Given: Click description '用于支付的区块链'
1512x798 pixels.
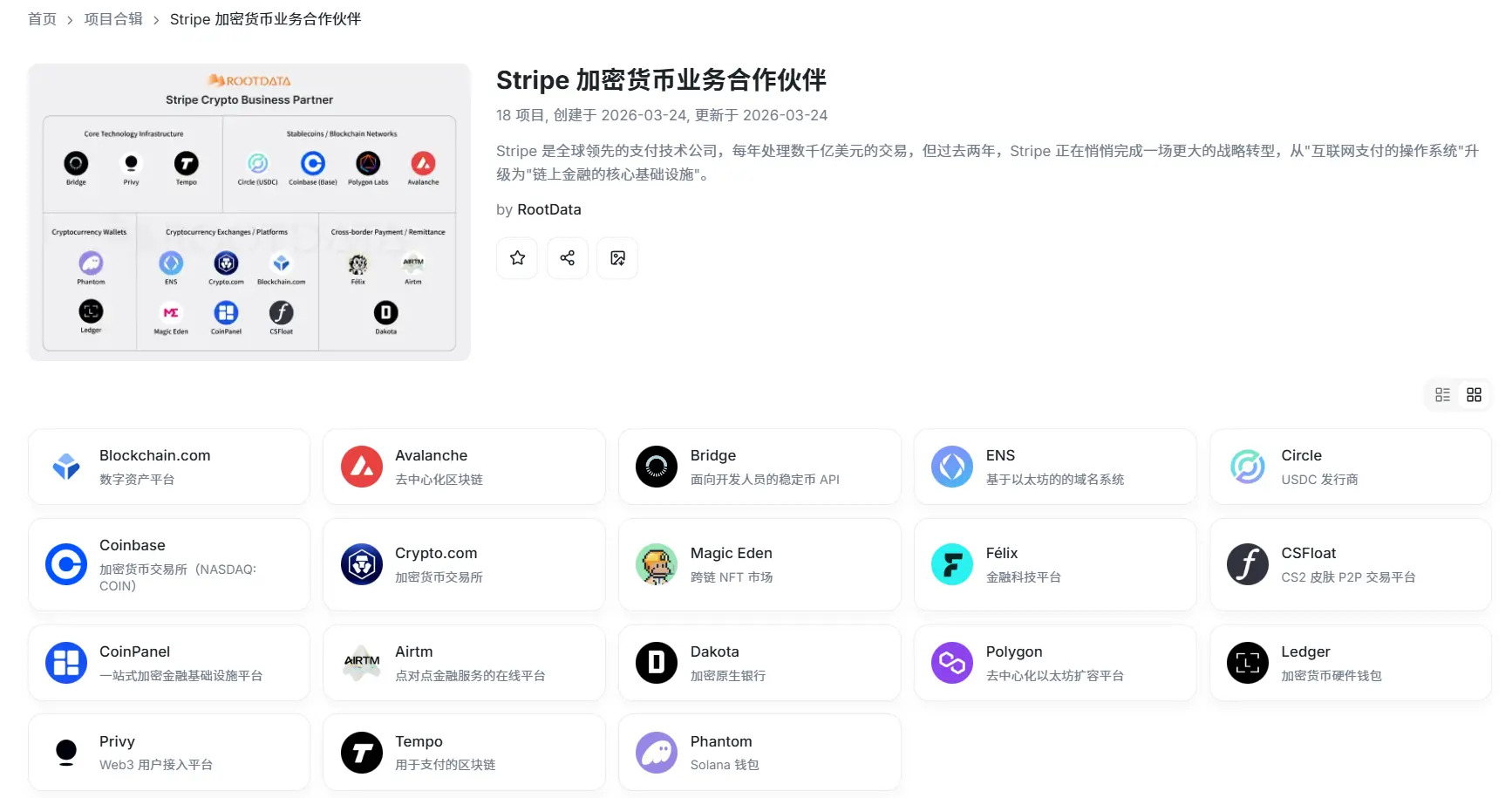Looking at the screenshot, I should pyautogui.click(x=445, y=765).
